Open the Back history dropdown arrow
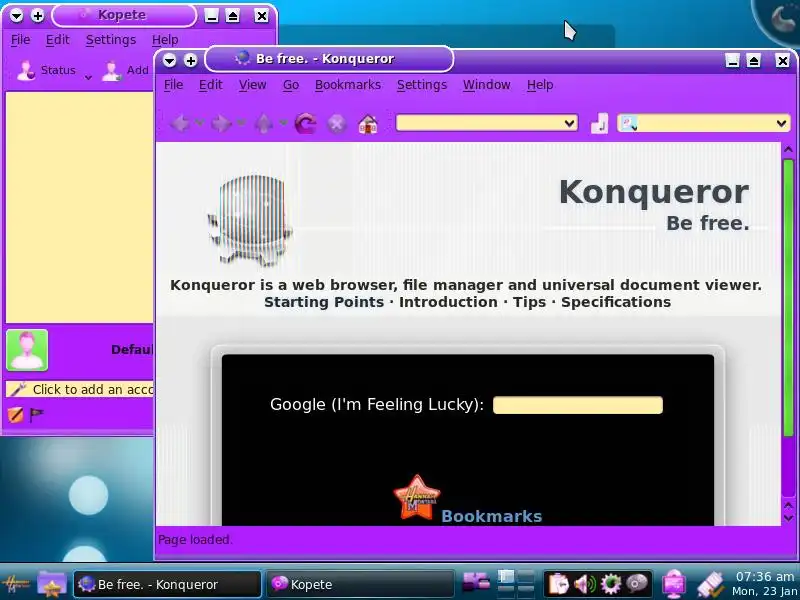The width and height of the screenshot is (800, 600). (199, 123)
